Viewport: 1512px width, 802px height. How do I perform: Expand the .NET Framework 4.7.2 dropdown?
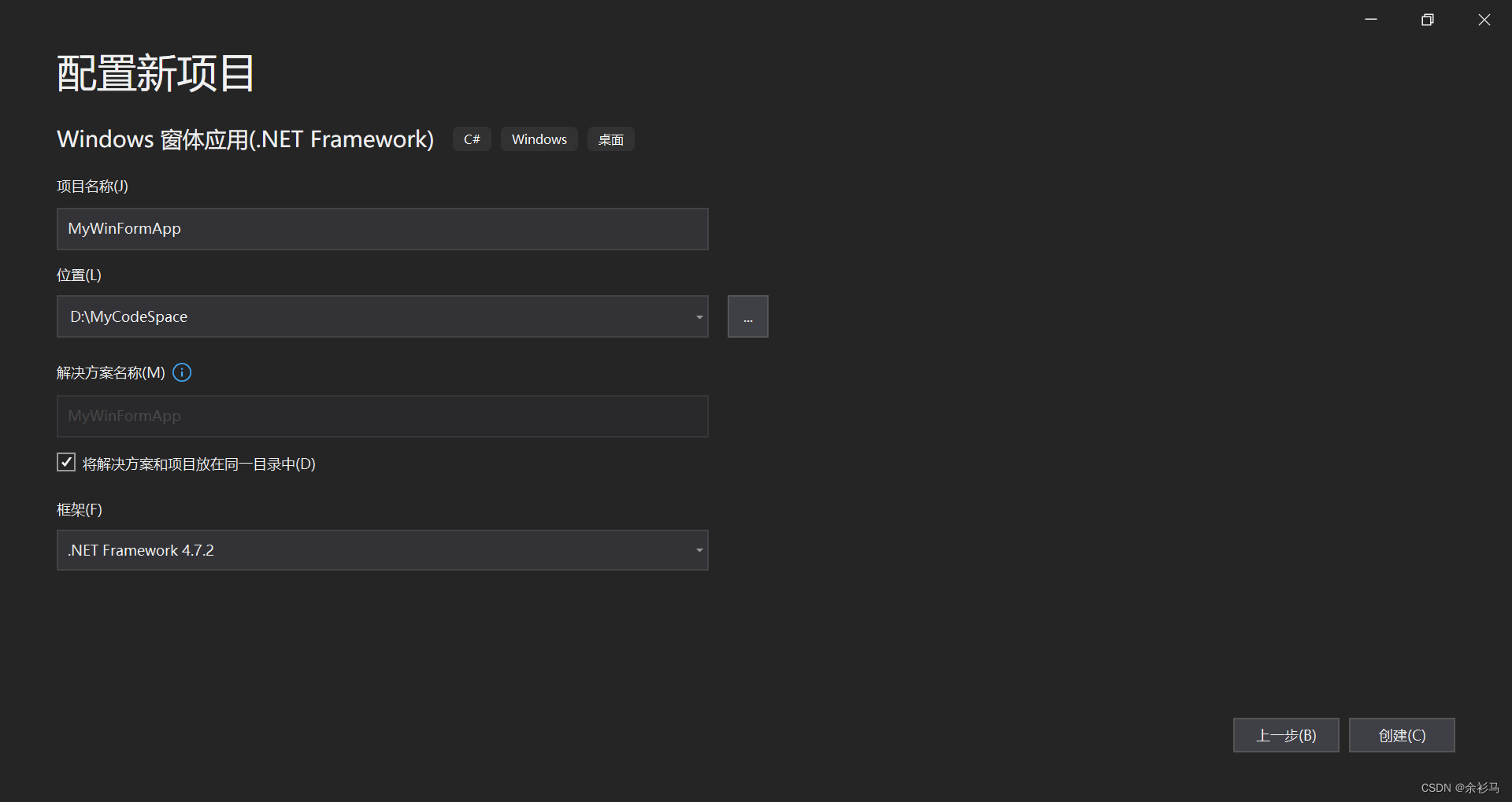pos(698,549)
